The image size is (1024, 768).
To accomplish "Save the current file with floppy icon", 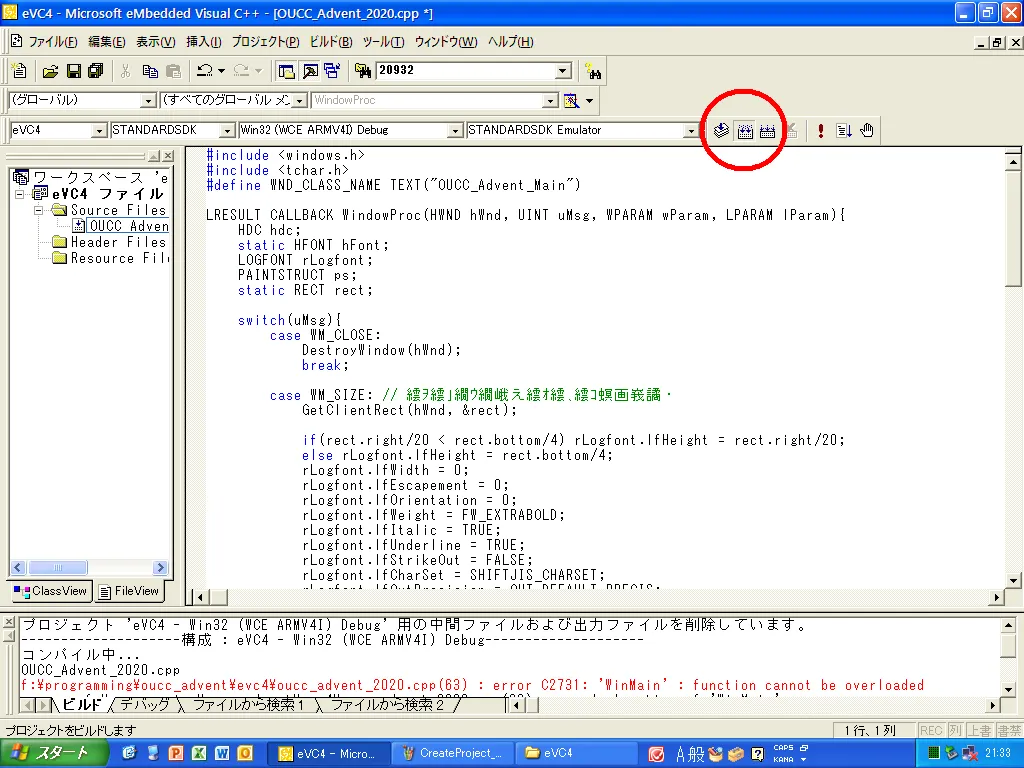I will pyautogui.click(x=74, y=71).
